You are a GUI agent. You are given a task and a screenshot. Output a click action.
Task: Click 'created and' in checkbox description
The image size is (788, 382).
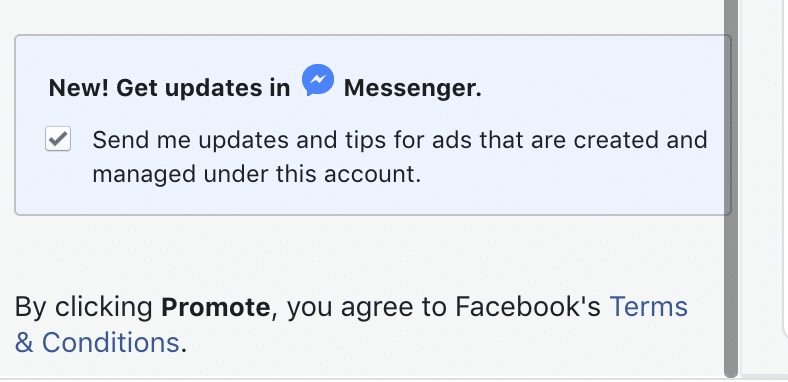[641, 140]
